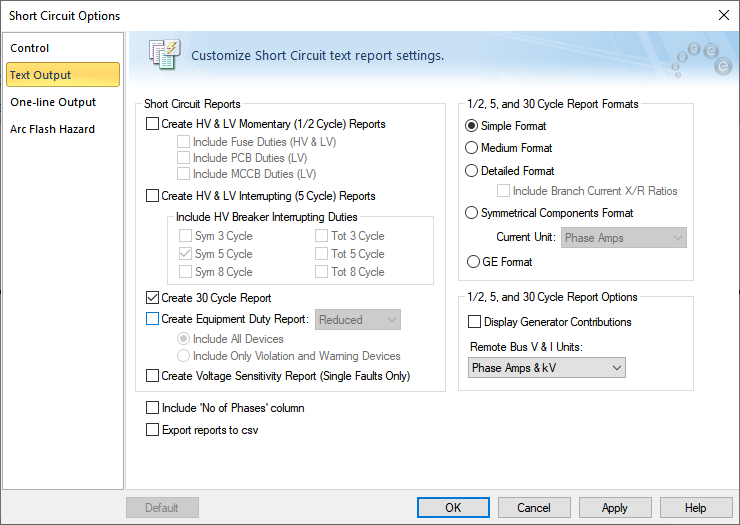This screenshot has height=525, width=740.
Task: Go to the Arc Flash Hazard page
Action: point(52,129)
